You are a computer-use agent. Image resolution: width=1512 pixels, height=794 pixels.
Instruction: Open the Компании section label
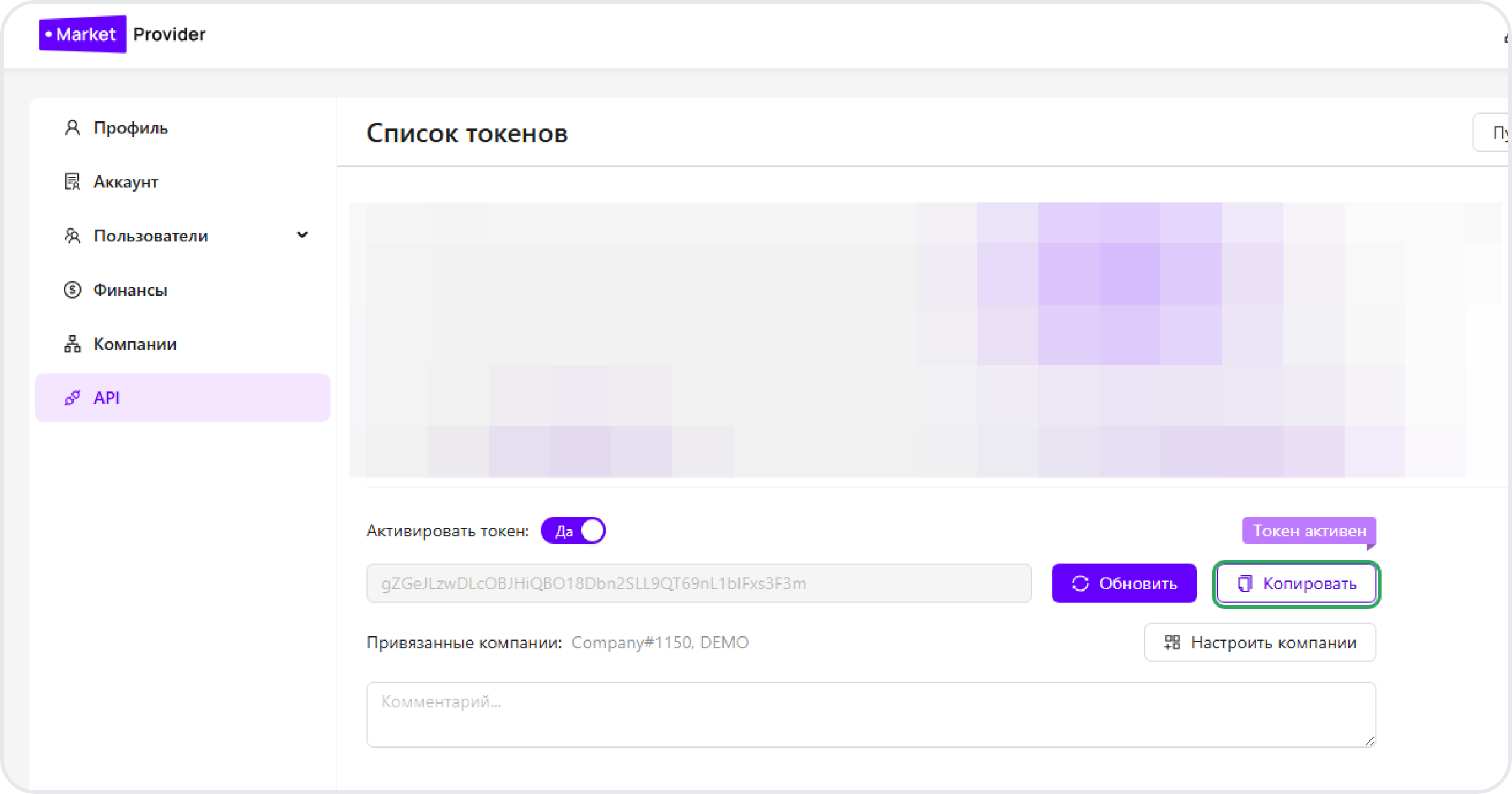(x=135, y=344)
